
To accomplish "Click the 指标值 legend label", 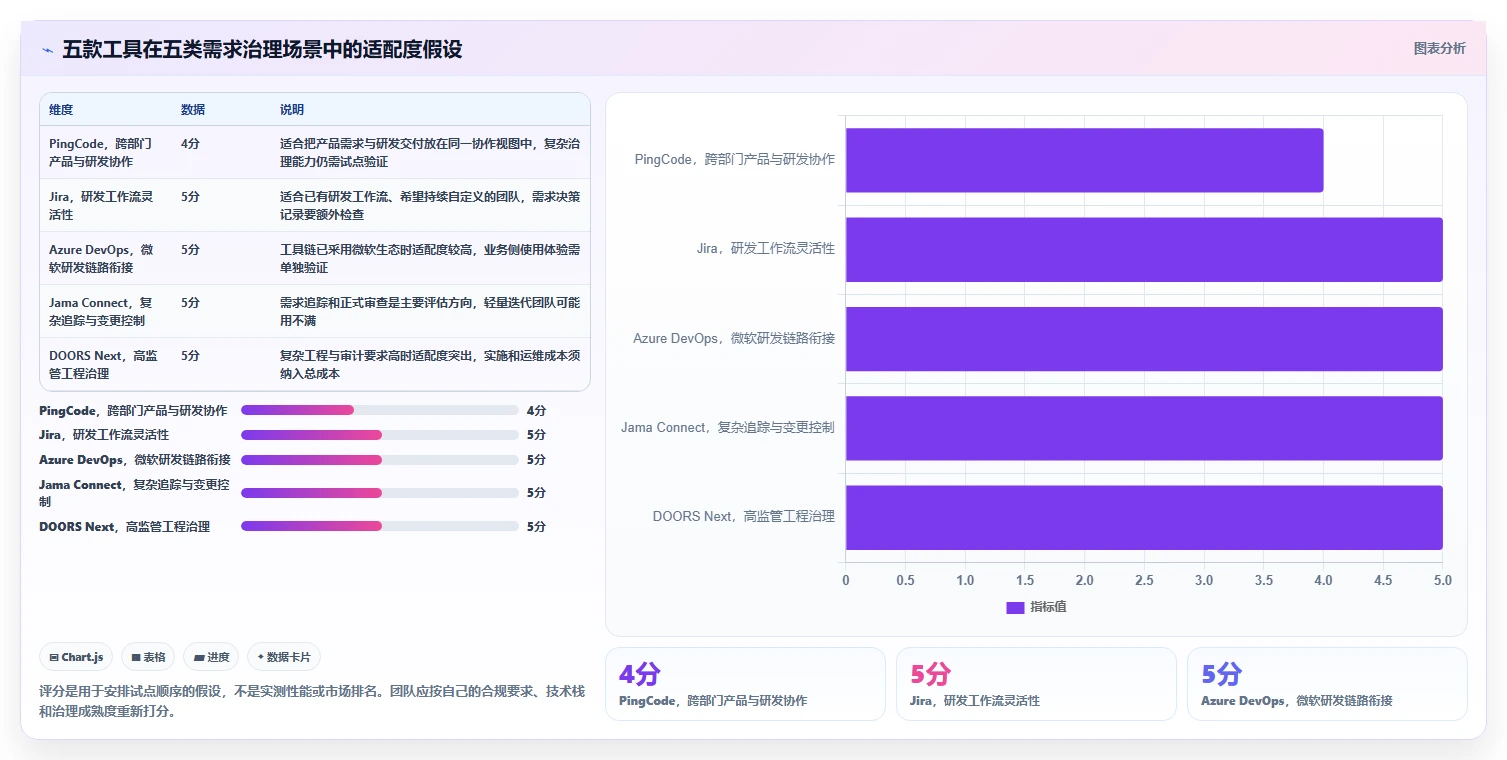I will [x=1048, y=607].
